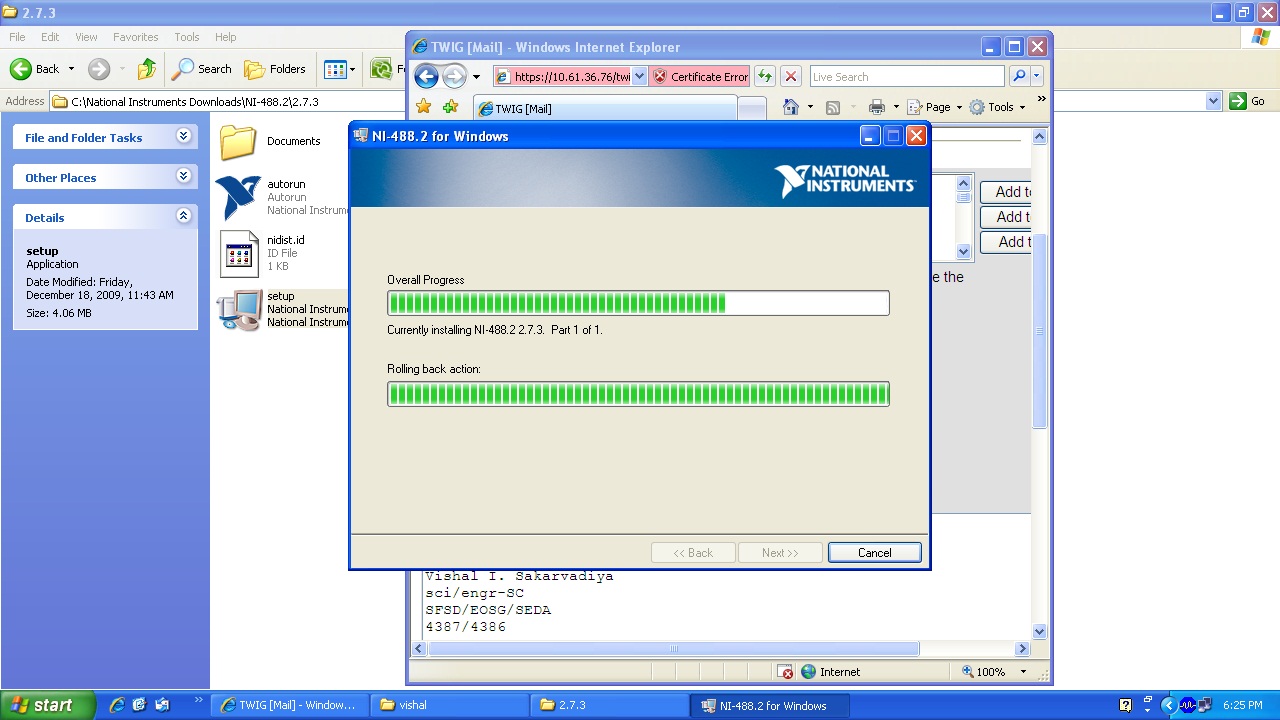Image resolution: width=1280 pixels, height=720 pixels.
Task: Click the system clock showing 6:25 PM
Action: pos(1243,705)
